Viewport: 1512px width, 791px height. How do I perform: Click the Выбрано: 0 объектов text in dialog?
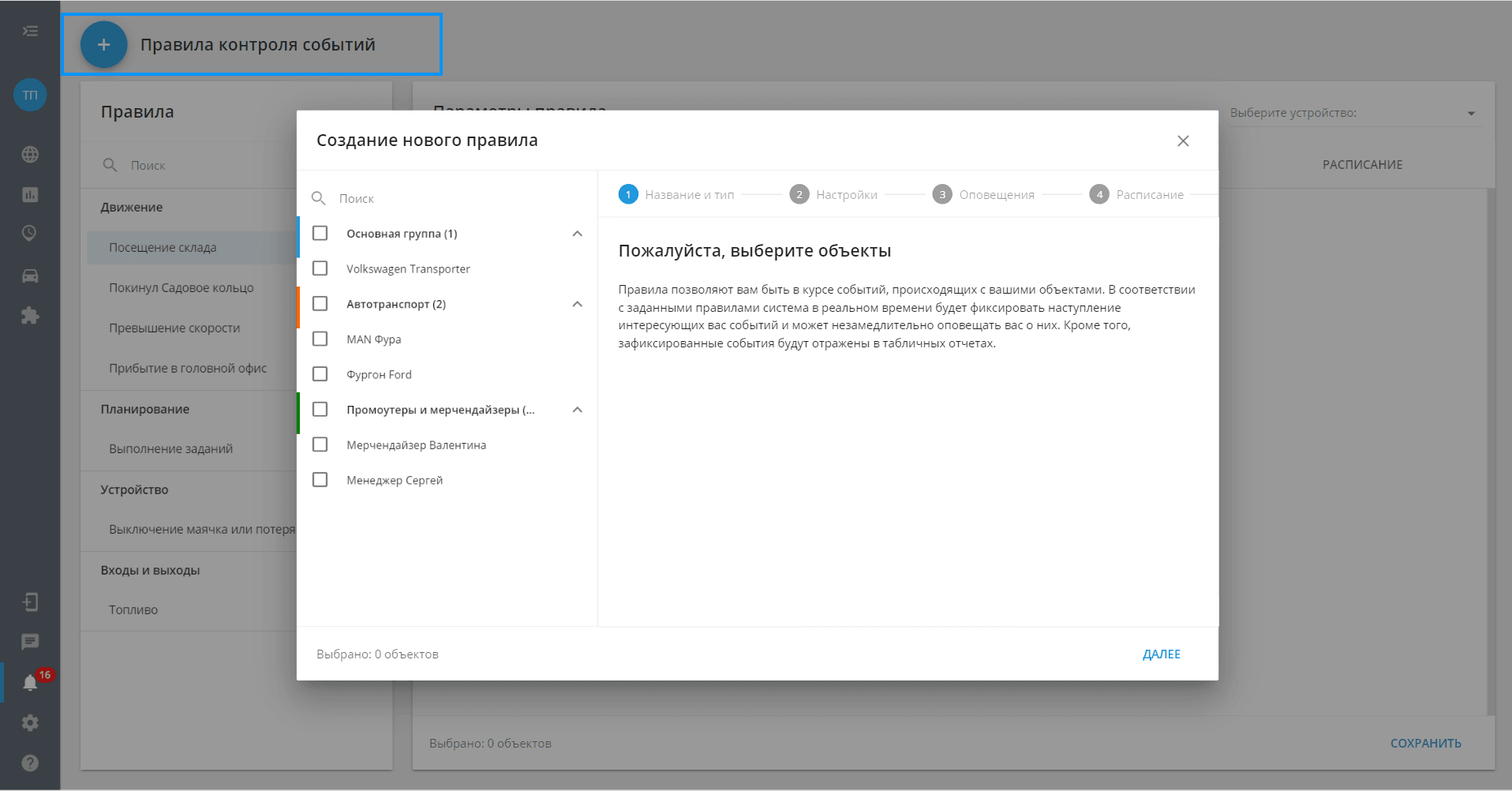pyautogui.click(x=377, y=654)
